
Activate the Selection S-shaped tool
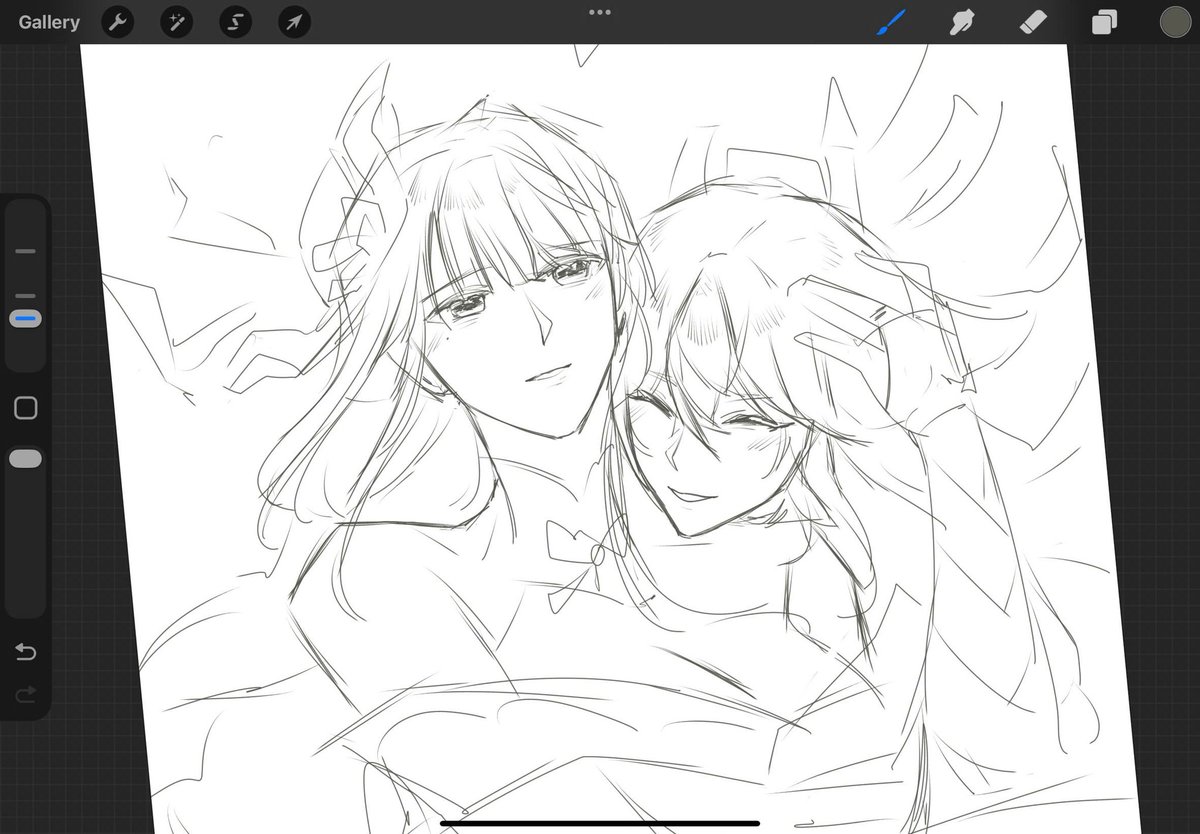click(236, 22)
